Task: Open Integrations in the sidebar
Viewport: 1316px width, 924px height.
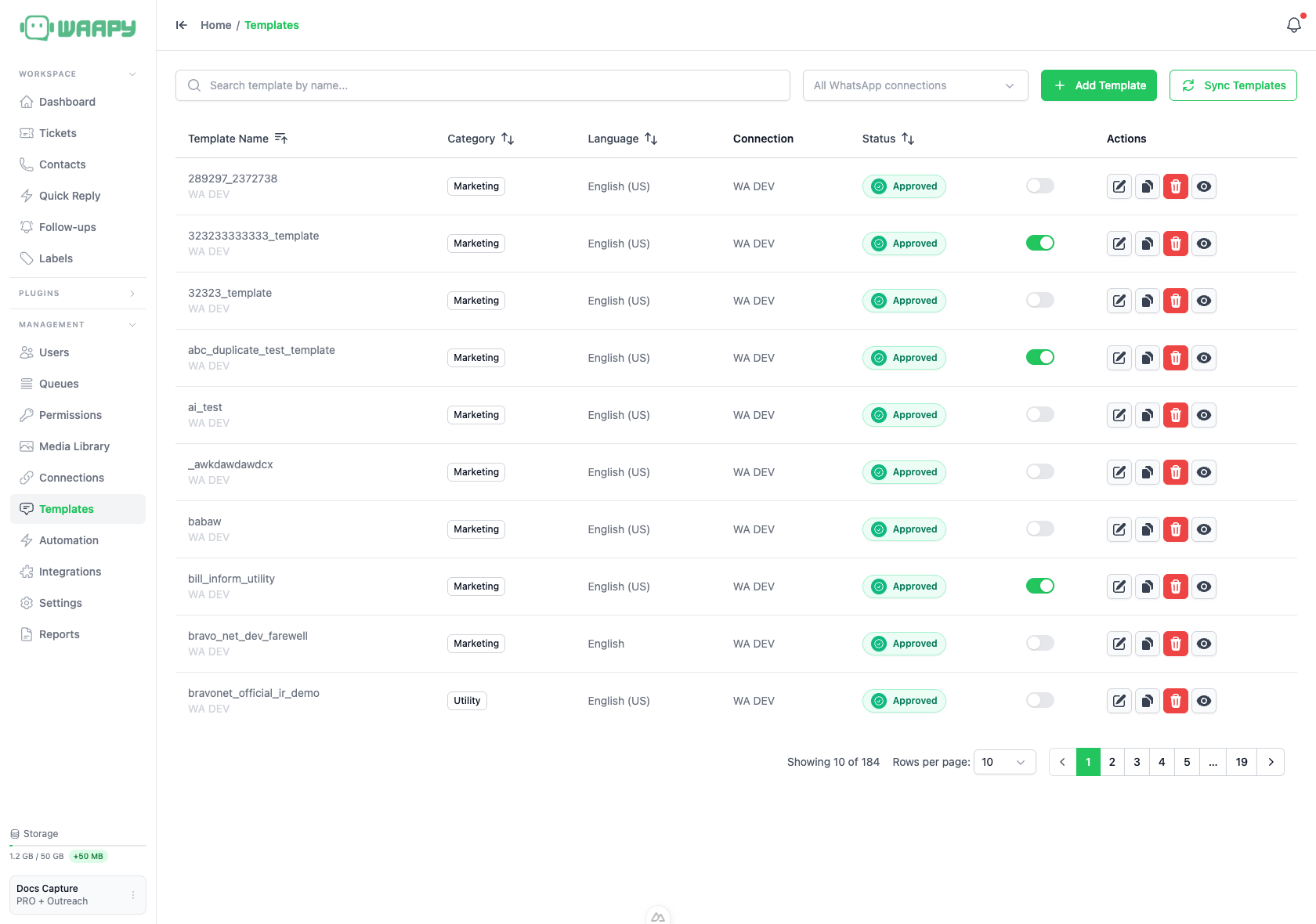Action: [x=78, y=572]
